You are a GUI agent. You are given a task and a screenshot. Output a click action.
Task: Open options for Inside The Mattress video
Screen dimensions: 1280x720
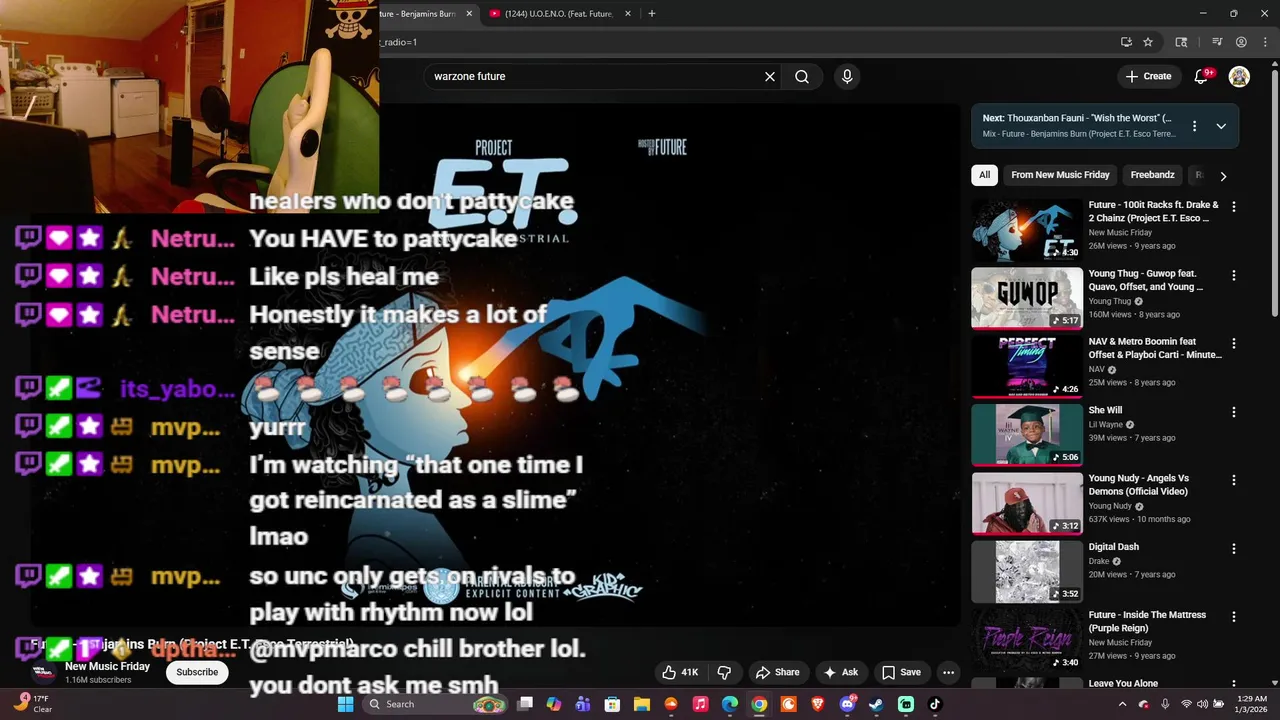point(1233,617)
